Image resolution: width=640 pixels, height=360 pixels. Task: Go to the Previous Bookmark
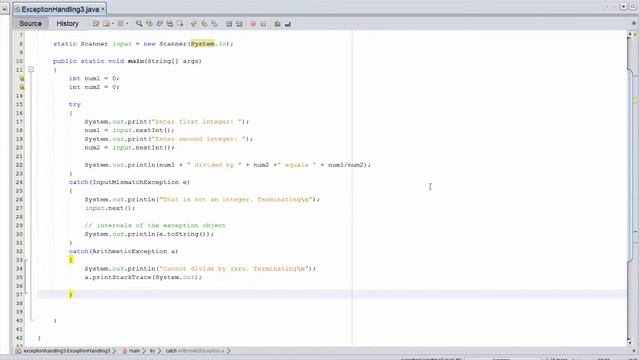click(194, 24)
